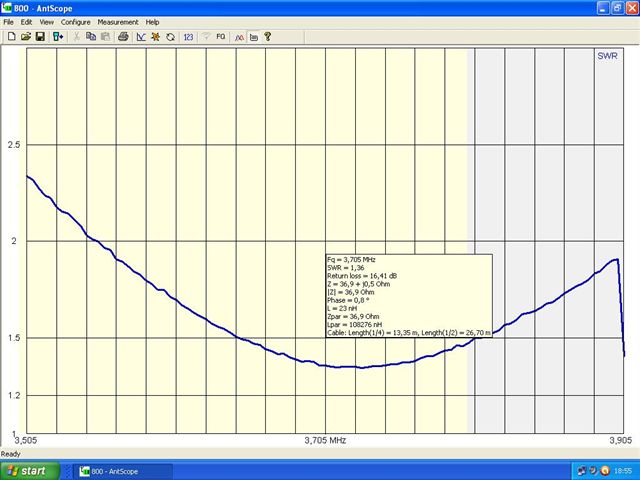640x480 pixels.
Task: Click the 'Zpar = 36,9 Ohm' readout line
Action: point(353,317)
